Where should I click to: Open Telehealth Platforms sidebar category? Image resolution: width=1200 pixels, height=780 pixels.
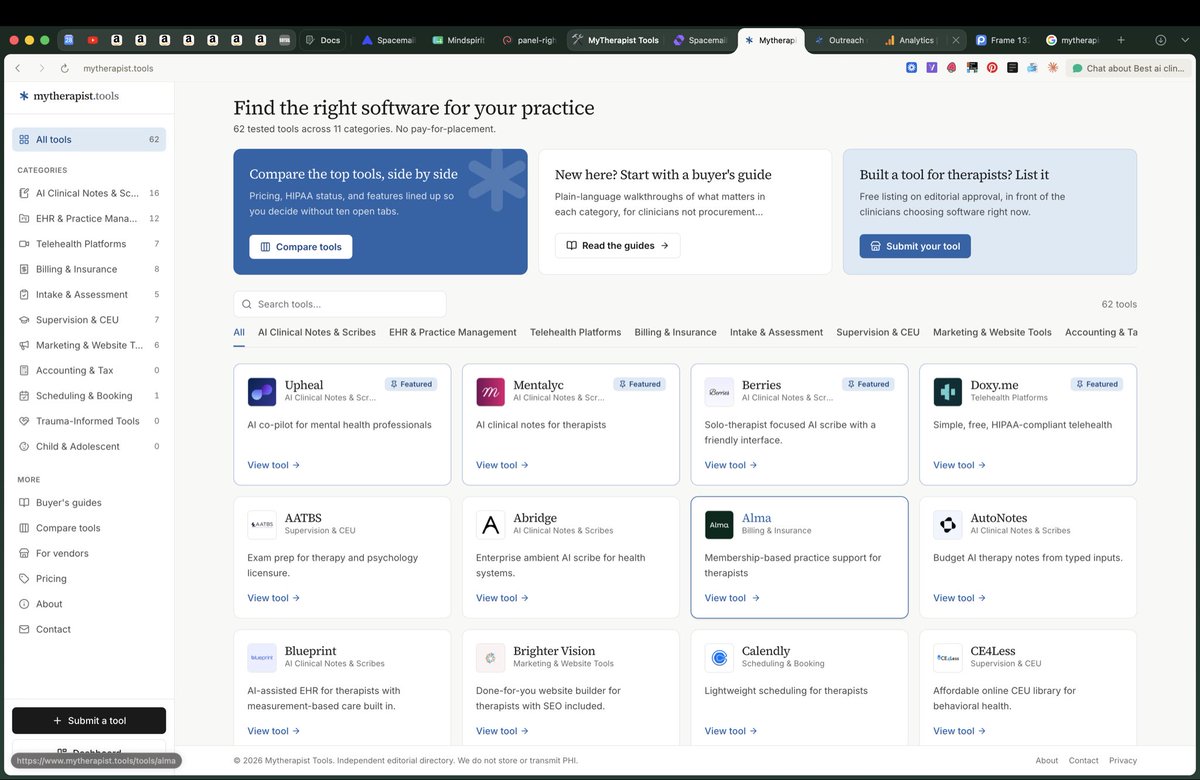[x=89, y=244]
